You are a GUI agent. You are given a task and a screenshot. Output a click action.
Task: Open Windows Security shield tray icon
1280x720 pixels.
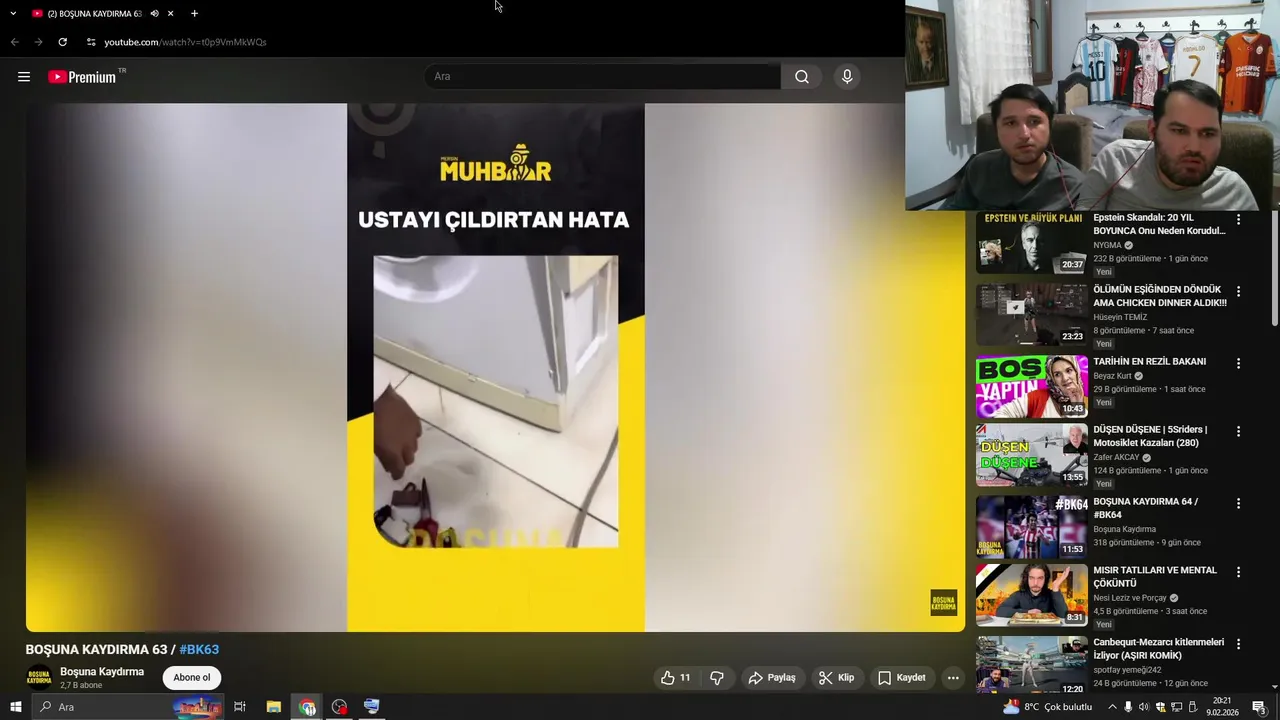click(x=1160, y=707)
